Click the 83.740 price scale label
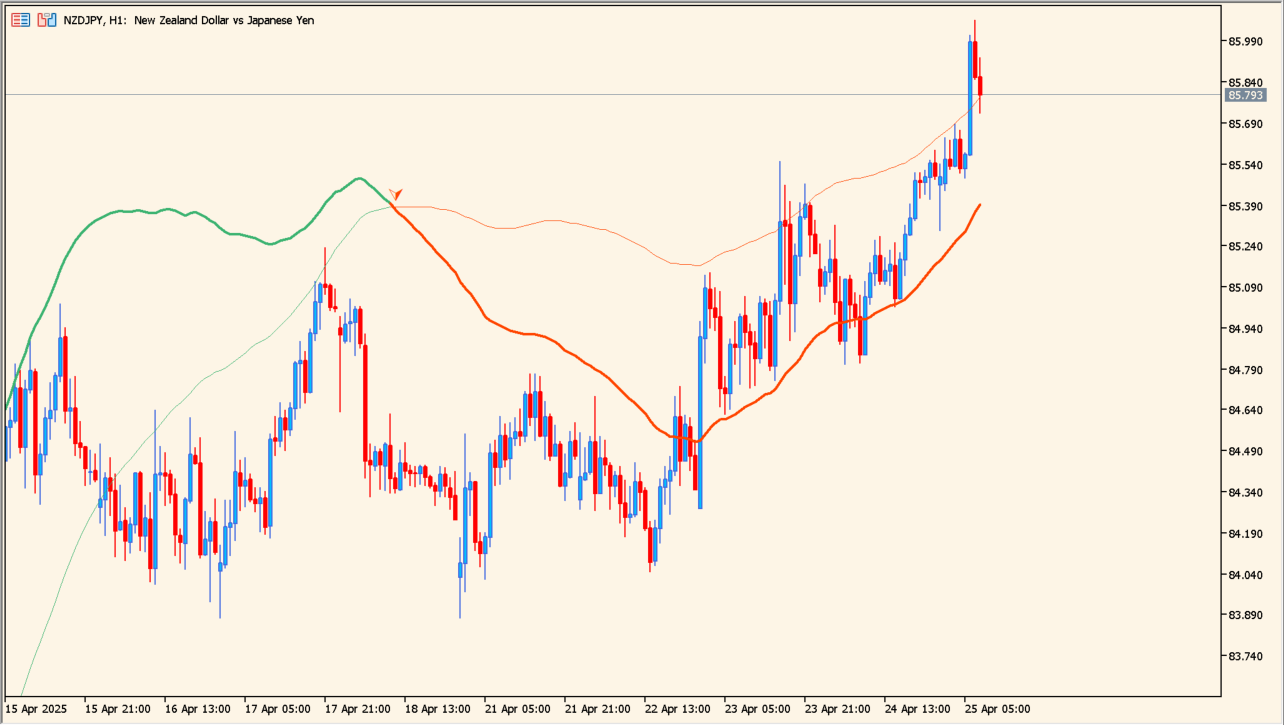1284x725 pixels. pos(1245,656)
